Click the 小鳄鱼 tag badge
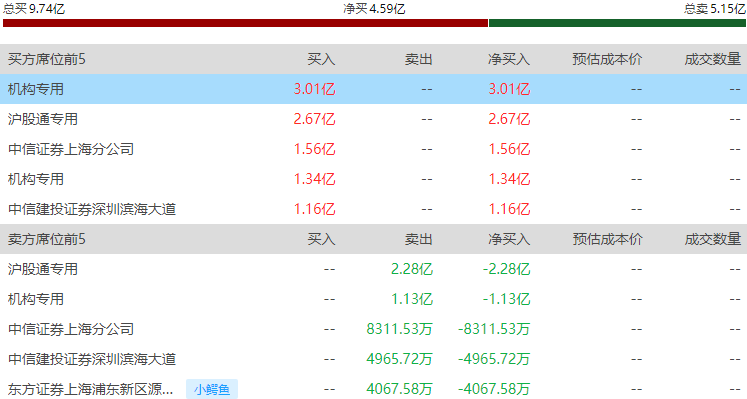Screen dimensions: 747x399 (212, 389)
